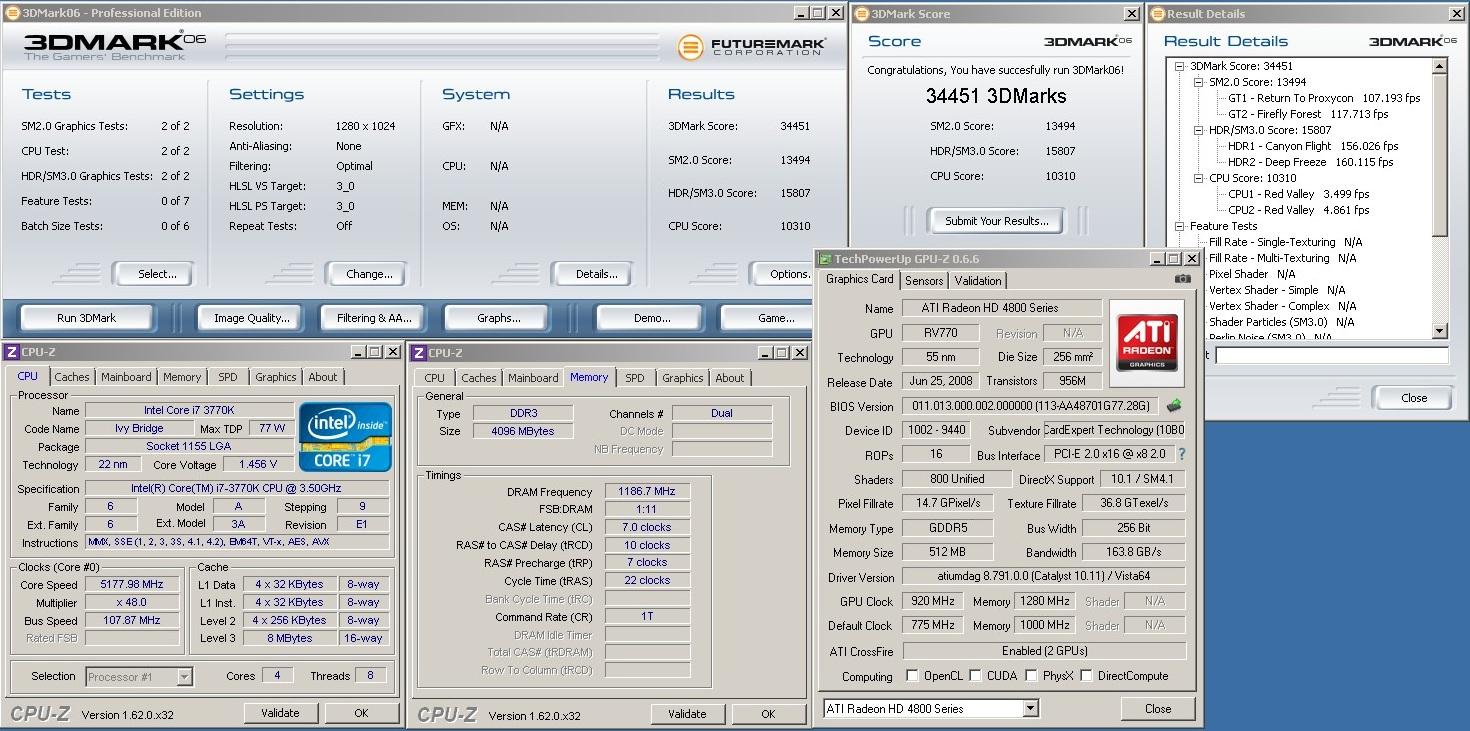Select CPU1 - Red Valley result row
The height and width of the screenshot is (731, 1470).
[1298, 194]
